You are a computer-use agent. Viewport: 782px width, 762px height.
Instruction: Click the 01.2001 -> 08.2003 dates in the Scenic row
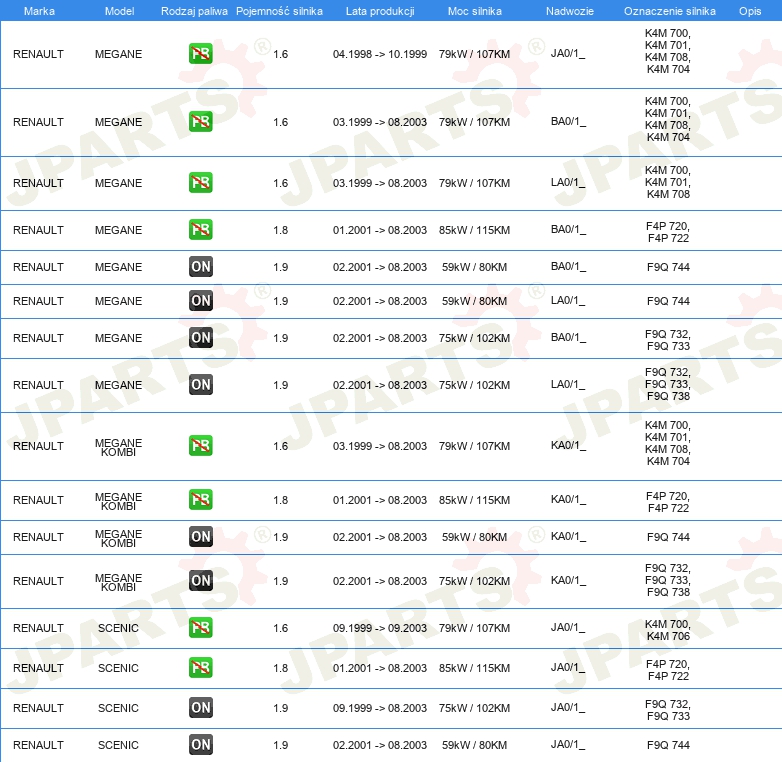(x=380, y=668)
